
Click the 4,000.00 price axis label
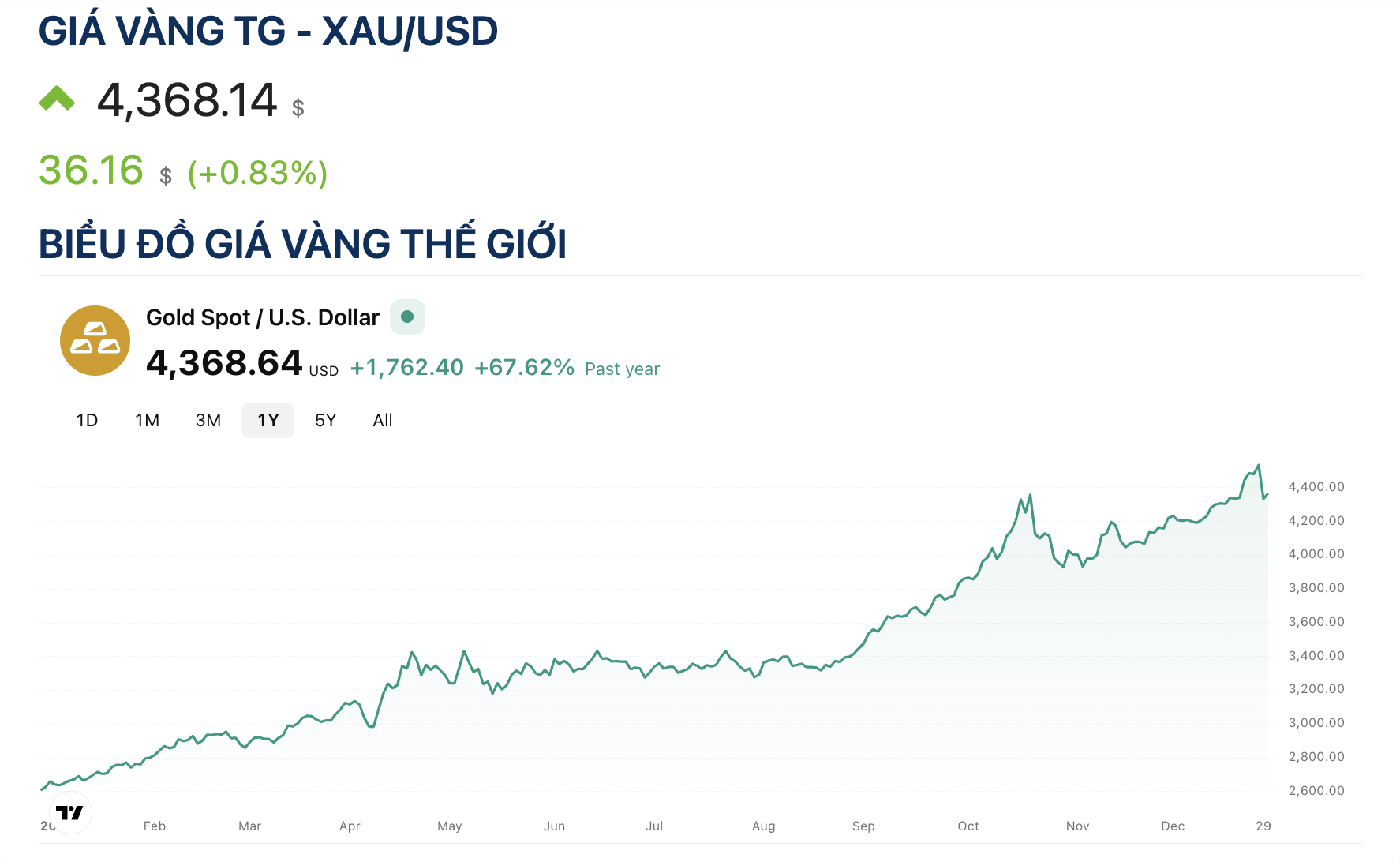pyautogui.click(x=1316, y=554)
